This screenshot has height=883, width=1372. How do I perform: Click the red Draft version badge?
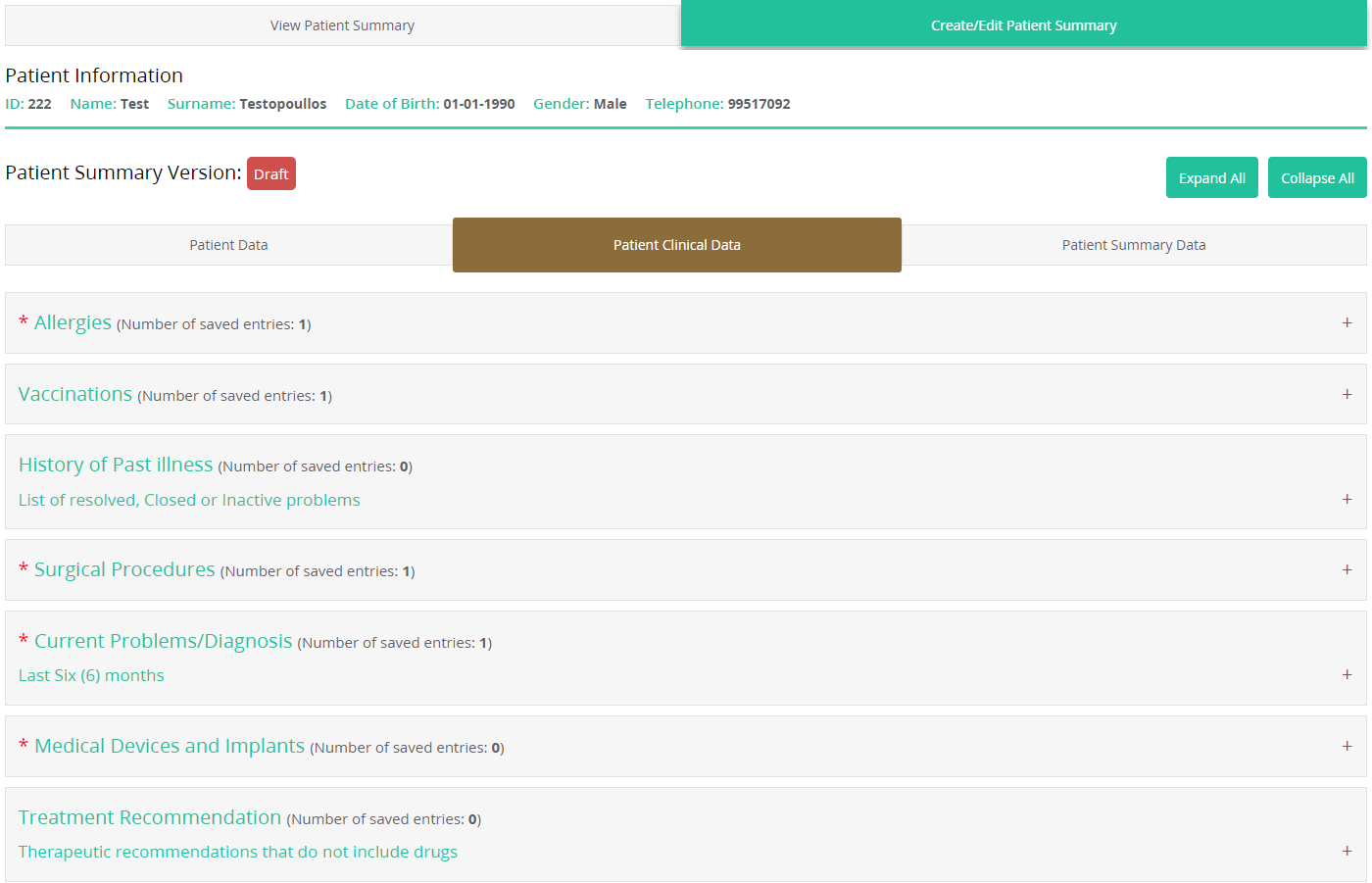(270, 174)
